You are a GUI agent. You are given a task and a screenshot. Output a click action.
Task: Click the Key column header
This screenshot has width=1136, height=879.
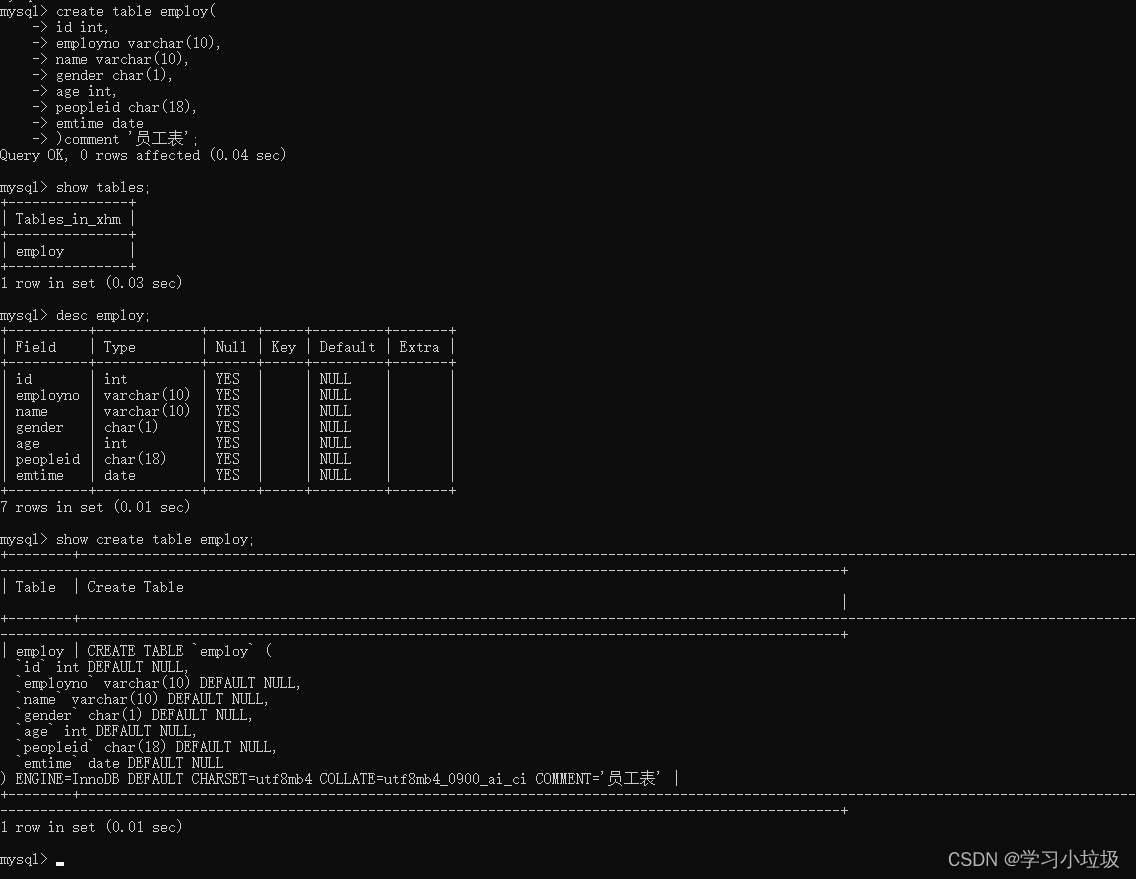point(283,346)
